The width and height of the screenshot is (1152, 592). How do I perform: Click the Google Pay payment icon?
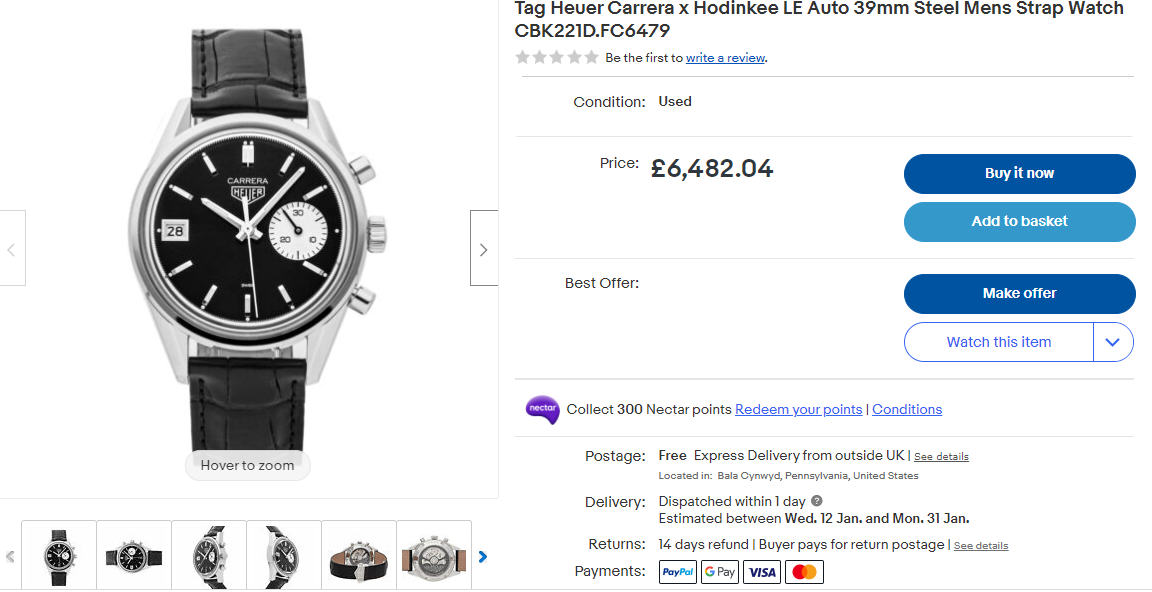point(720,572)
